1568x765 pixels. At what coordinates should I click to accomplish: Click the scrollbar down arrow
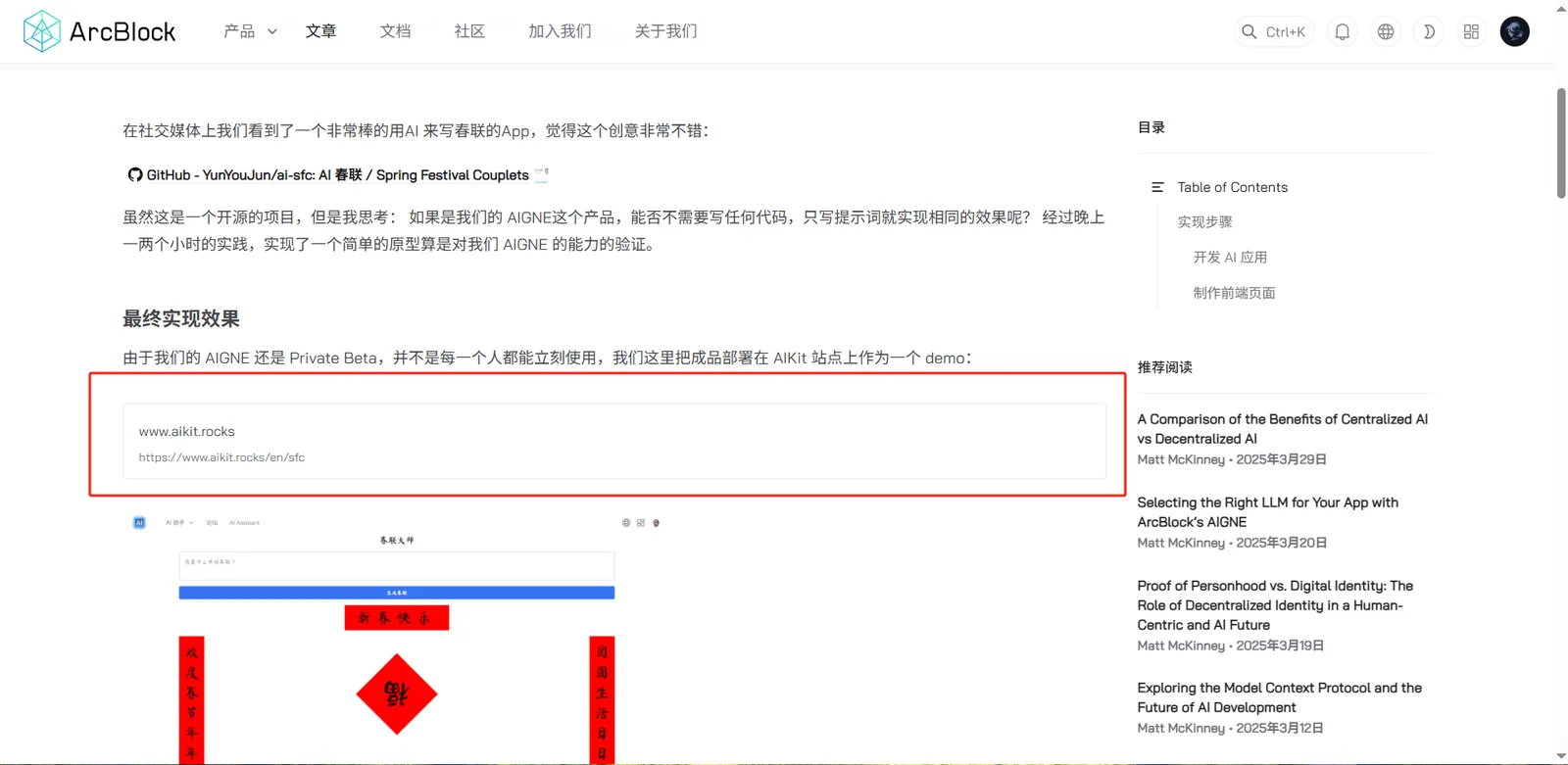pos(1561,756)
